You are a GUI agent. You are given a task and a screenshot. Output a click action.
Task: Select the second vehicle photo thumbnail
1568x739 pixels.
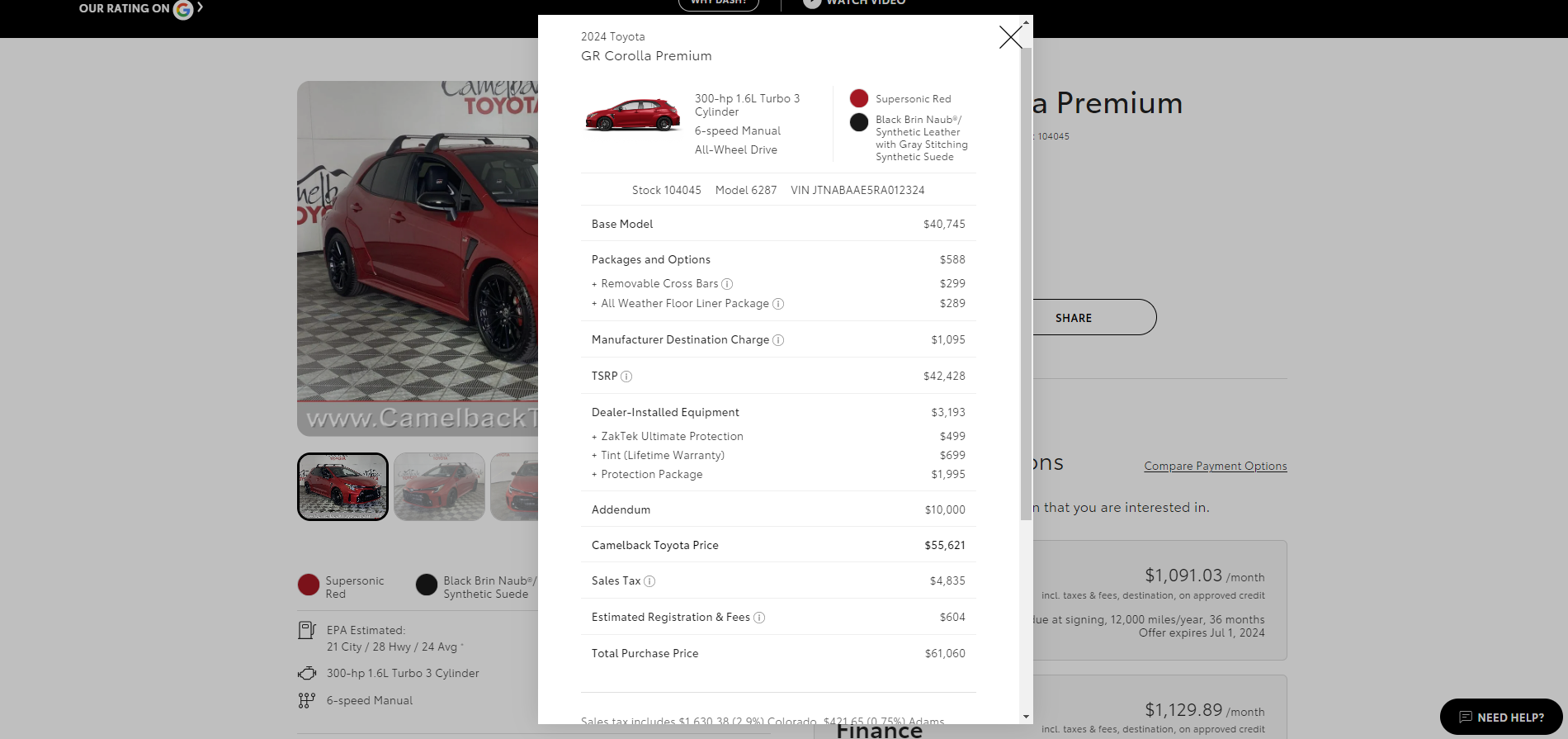pos(439,486)
